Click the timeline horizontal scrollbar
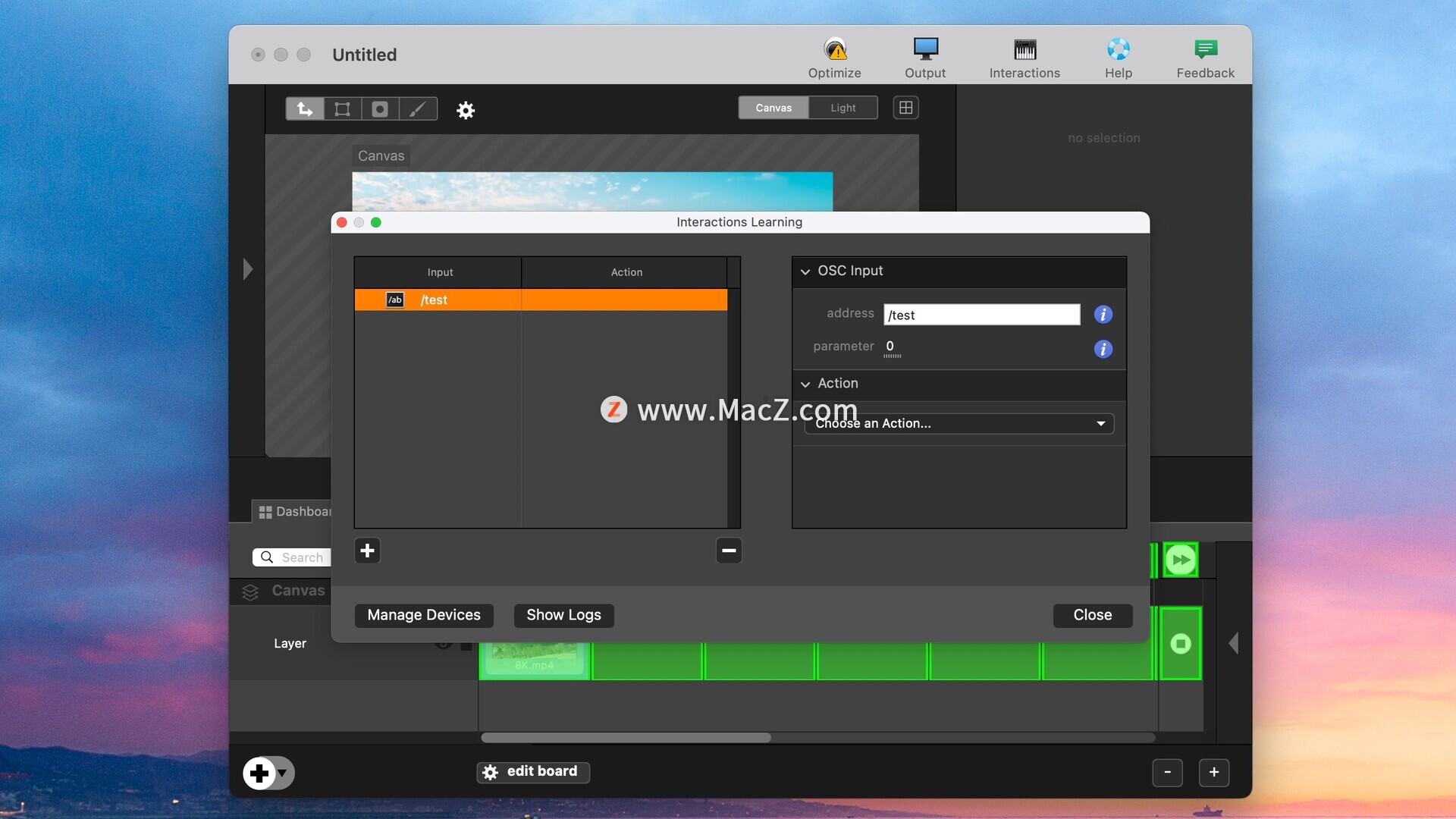 pyautogui.click(x=626, y=738)
